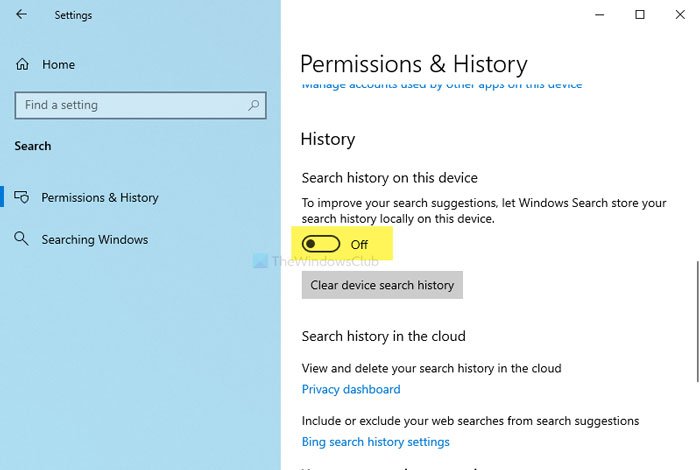Click the Searching Windows magnifier icon

pyautogui.click(x=22, y=240)
